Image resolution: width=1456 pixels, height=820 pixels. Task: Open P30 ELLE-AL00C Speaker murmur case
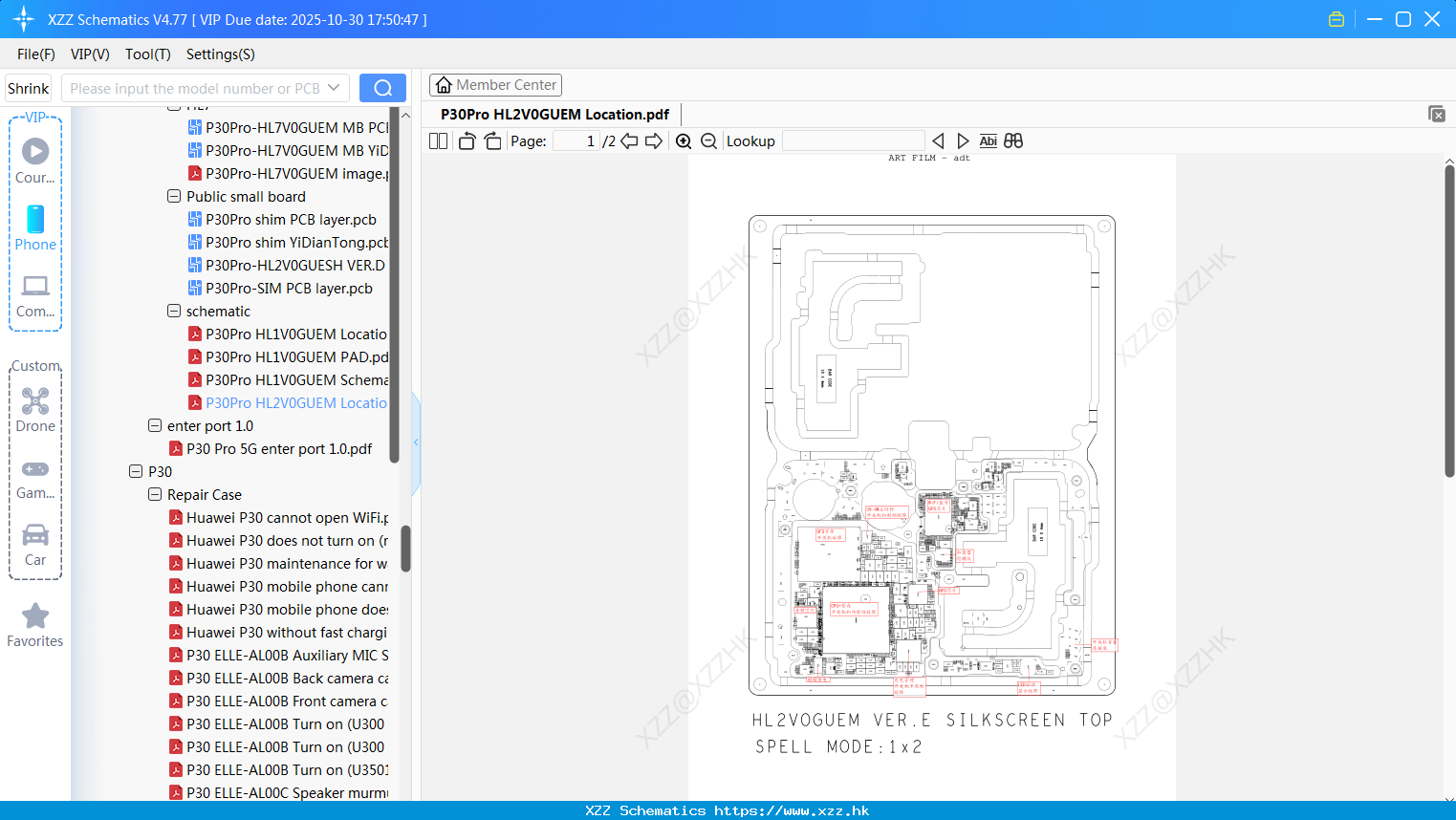pyautogui.click(x=278, y=792)
